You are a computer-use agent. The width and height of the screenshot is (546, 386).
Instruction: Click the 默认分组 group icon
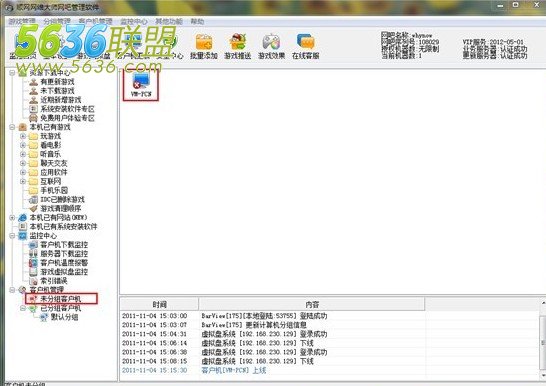44,317
